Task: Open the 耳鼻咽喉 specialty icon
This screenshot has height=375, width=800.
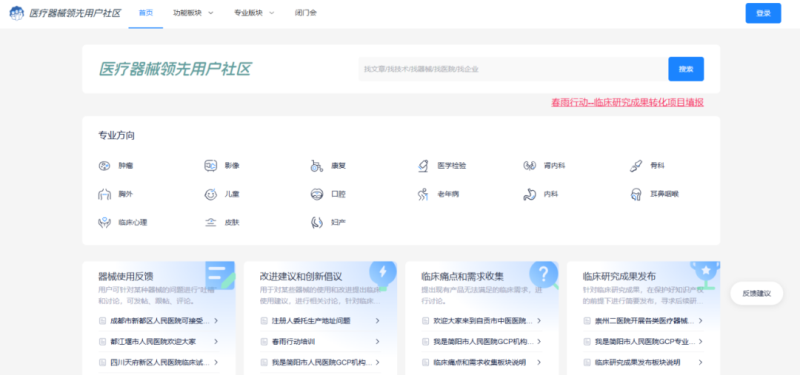Action: (636, 194)
